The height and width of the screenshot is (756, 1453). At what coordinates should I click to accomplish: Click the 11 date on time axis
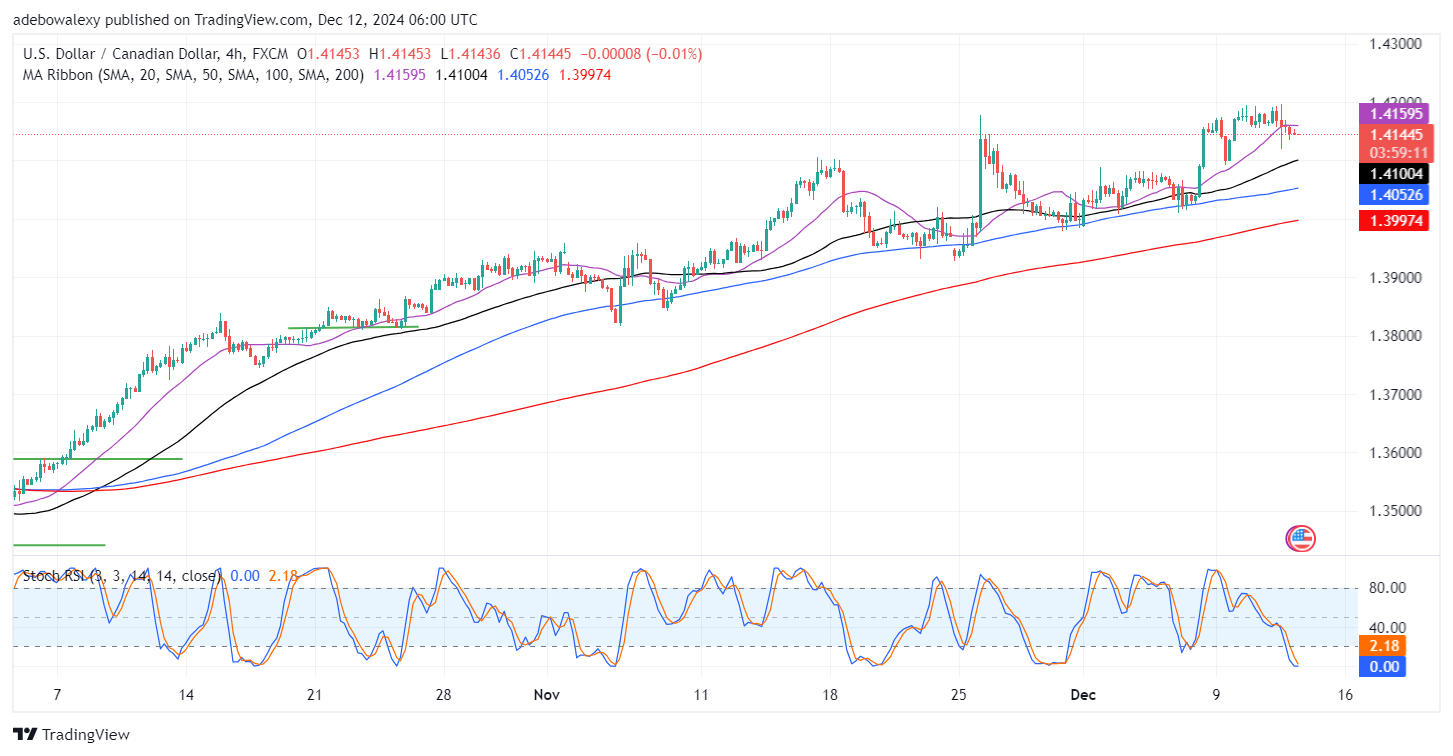click(700, 694)
